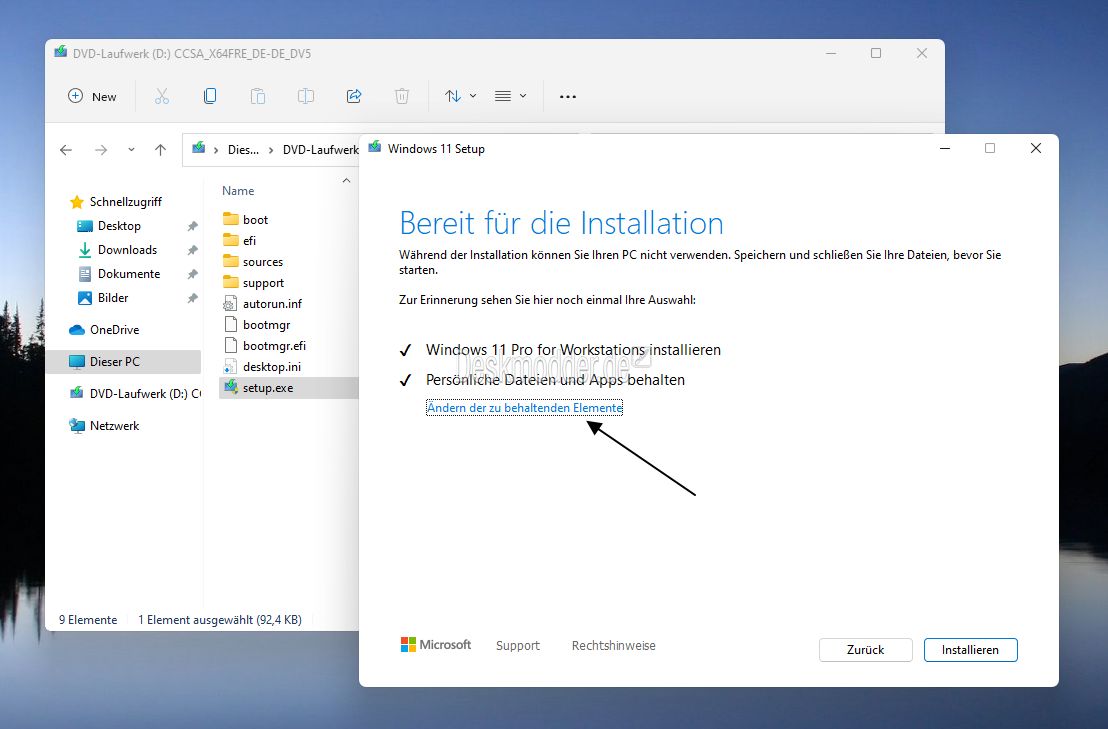The image size is (1108, 729).
Task: Click the Rename icon in Explorer toolbar
Action: click(306, 96)
